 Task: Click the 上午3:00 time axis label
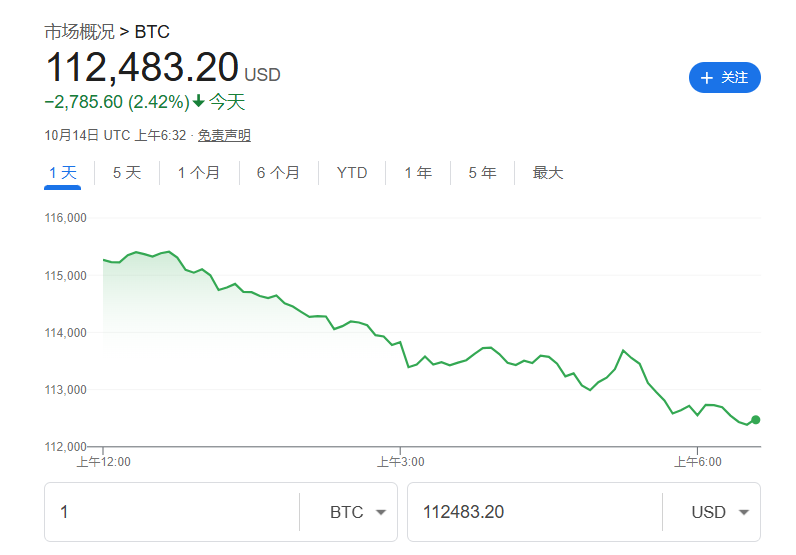coord(400,461)
